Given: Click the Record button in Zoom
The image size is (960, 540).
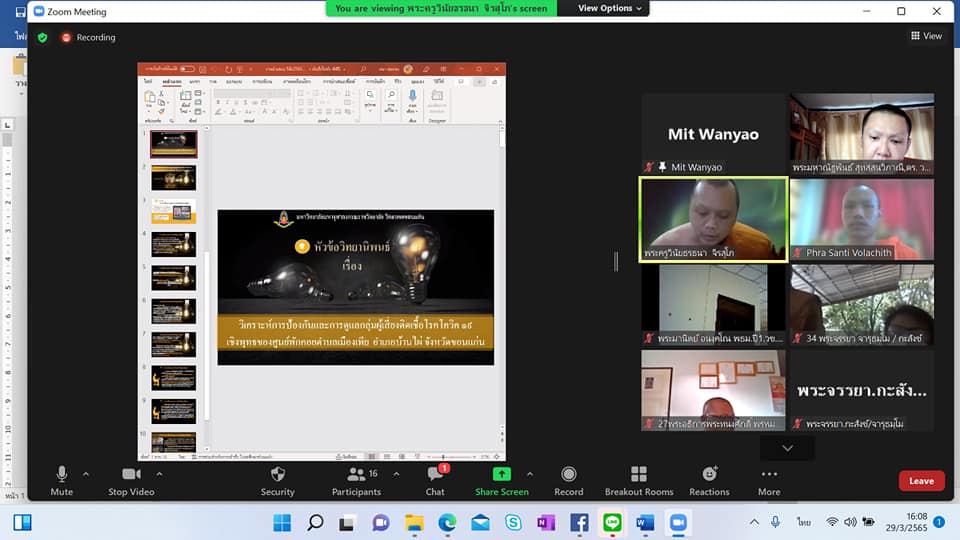Looking at the screenshot, I should pos(569,481).
